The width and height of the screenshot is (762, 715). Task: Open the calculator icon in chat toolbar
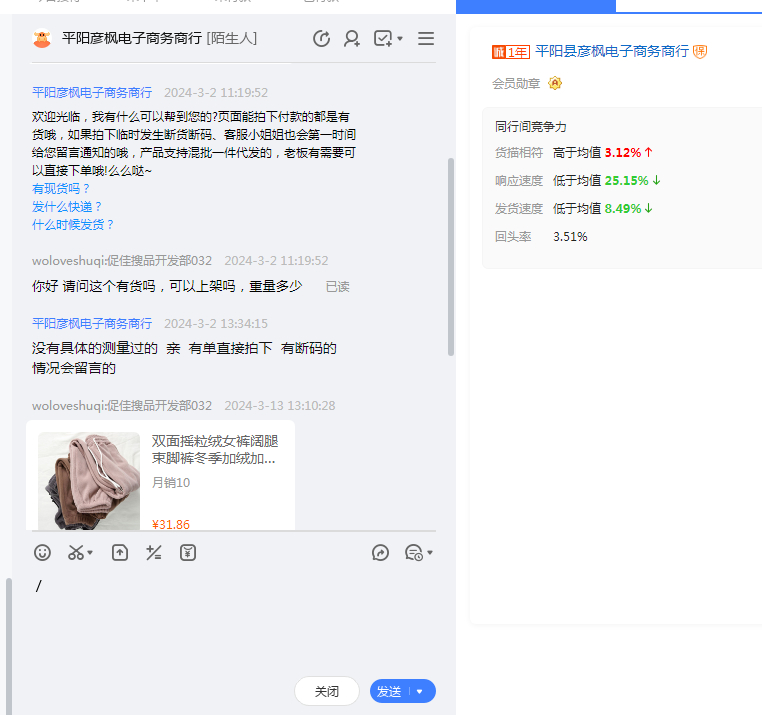(154, 552)
